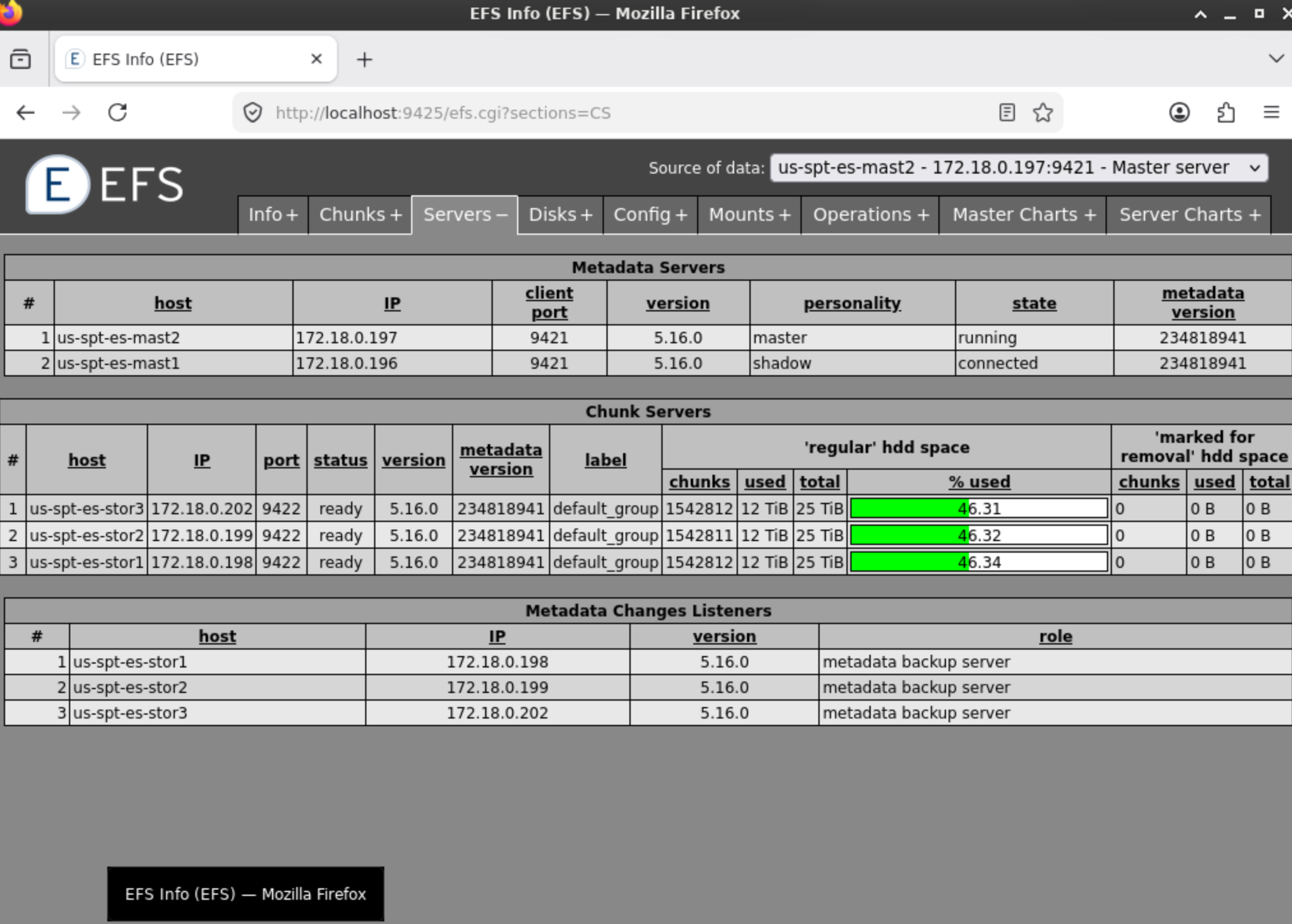Expand the Chunks + section tab
This screenshot has width=1292, height=924.
pyautogui.click(x=360, y=215)
